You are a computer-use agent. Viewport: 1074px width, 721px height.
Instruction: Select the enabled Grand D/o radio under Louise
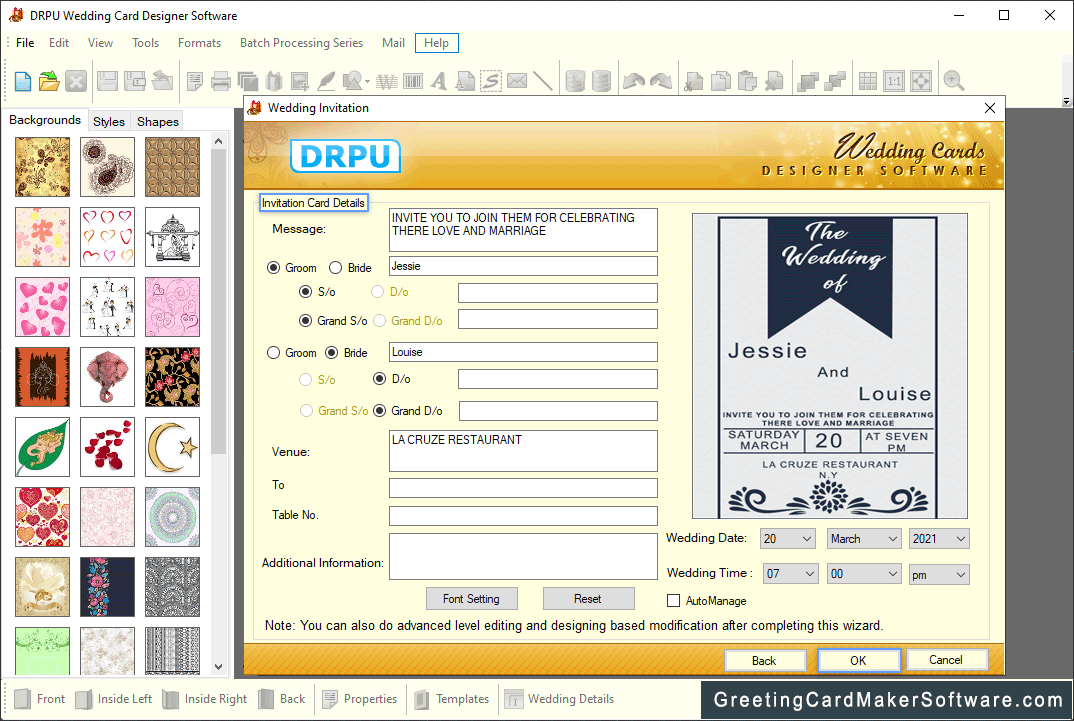(379, 411)
